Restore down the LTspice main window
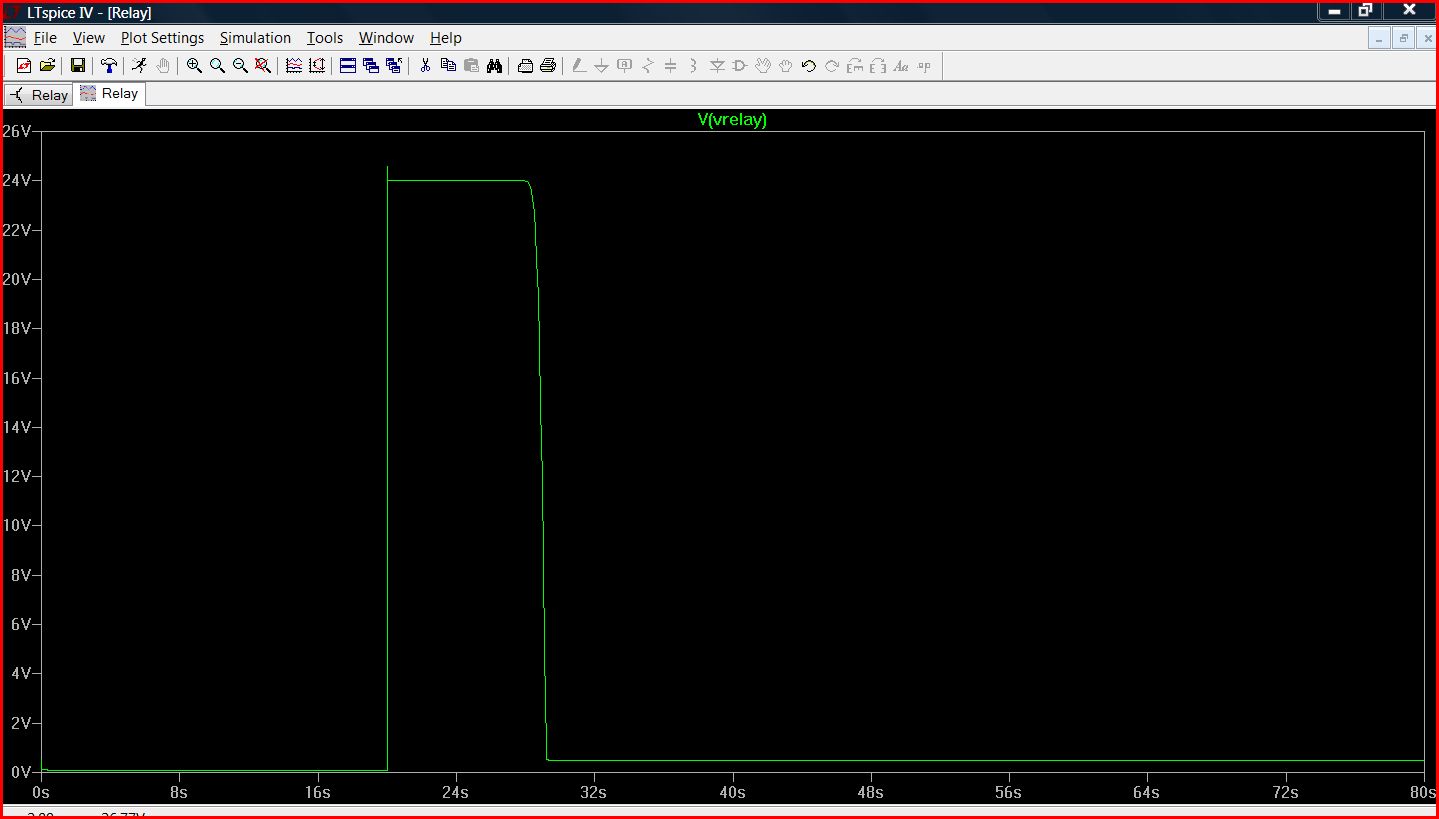The width and height of the screenshot is (1439, 819). coord(1366,10)
